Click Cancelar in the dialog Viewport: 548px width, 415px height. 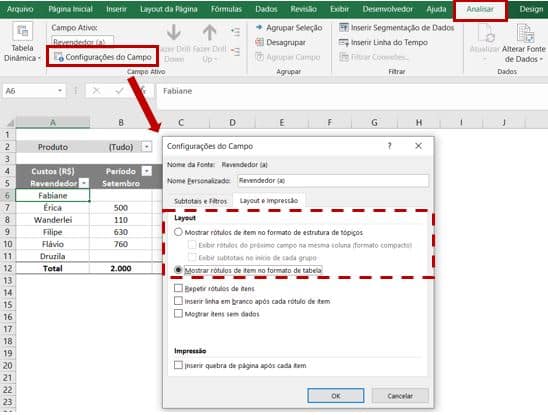[x=400, y=396]
